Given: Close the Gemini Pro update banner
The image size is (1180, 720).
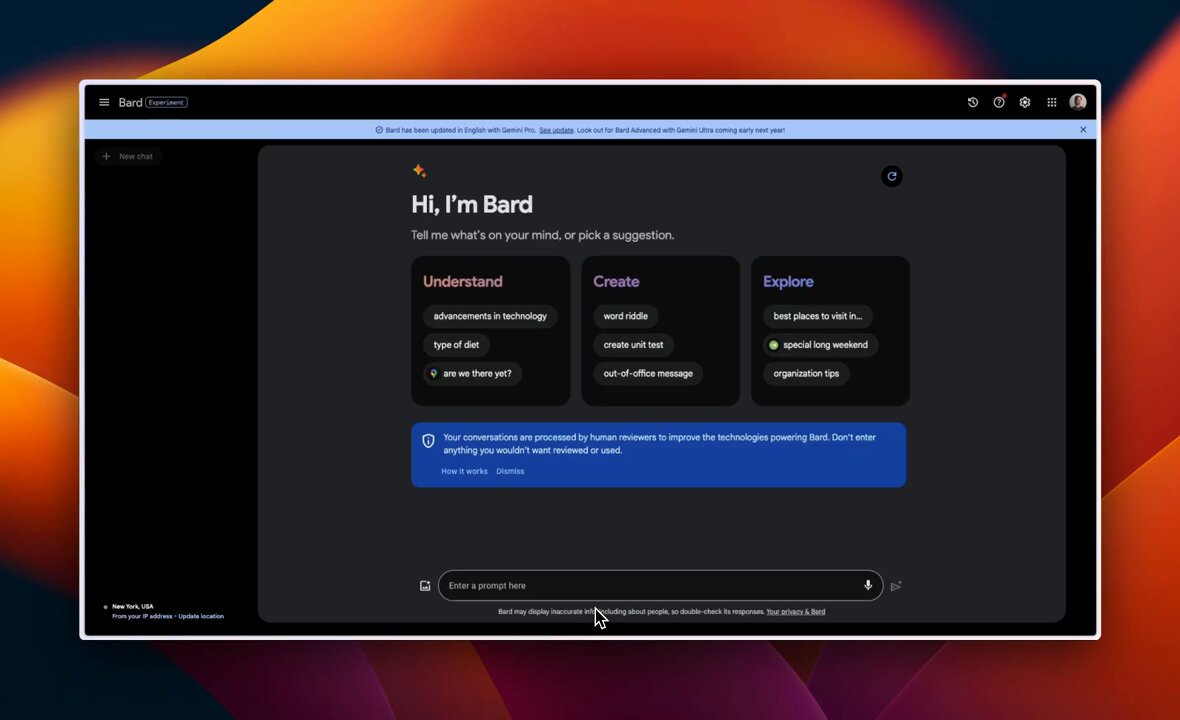Looking at the screenshot, I should (x=1083, y=129).
